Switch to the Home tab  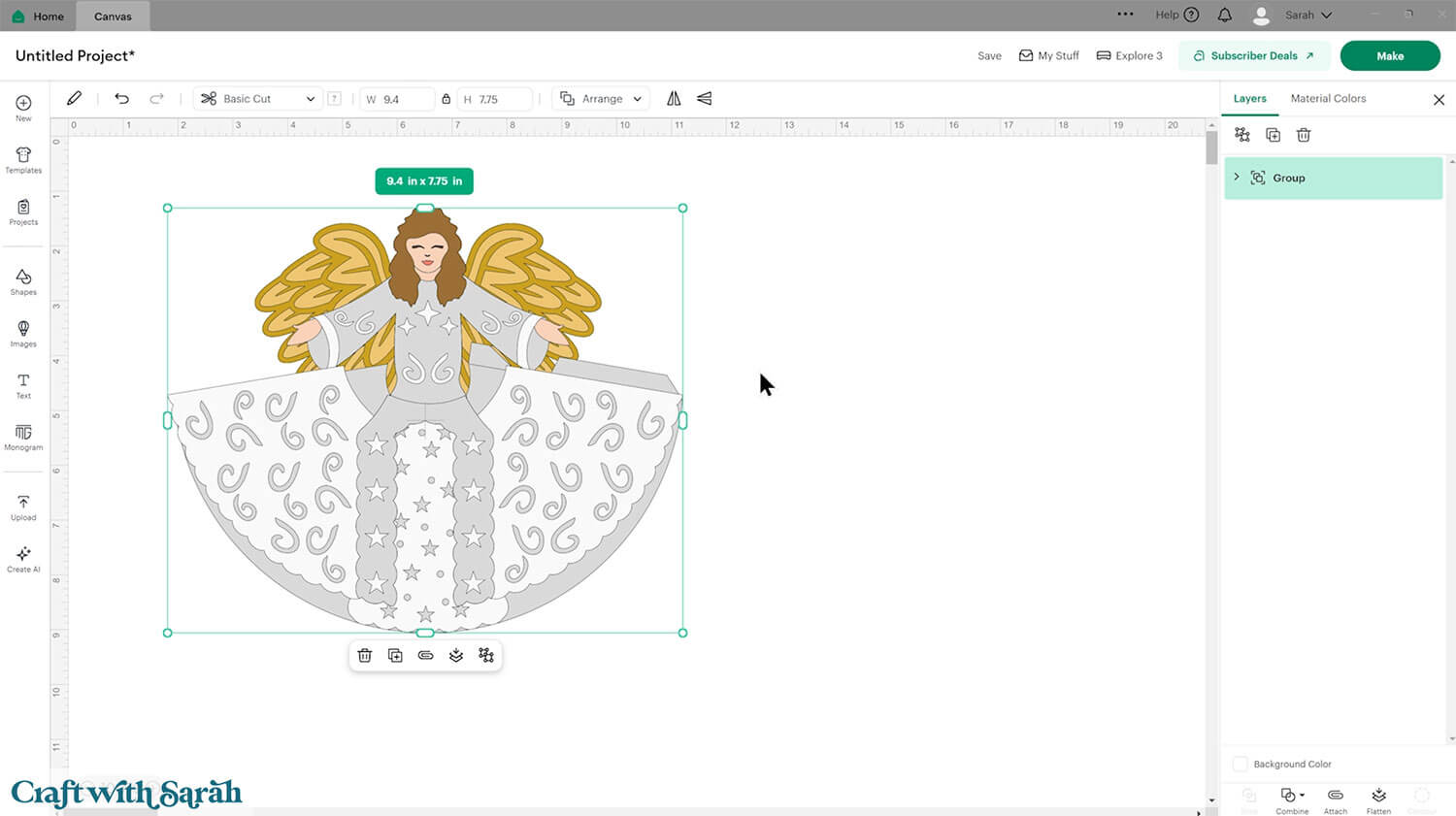click(39, 16)
